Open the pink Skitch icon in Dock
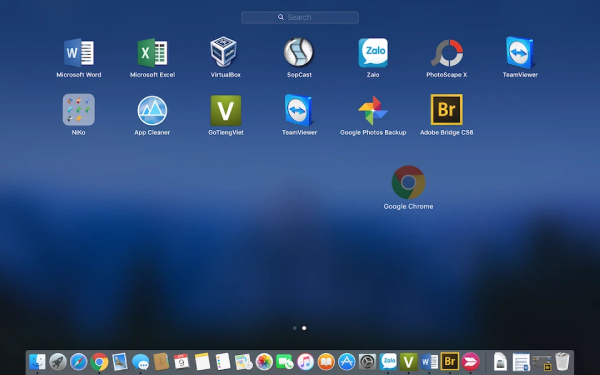This screenshot has width=600, height=375. pos(470,362)
